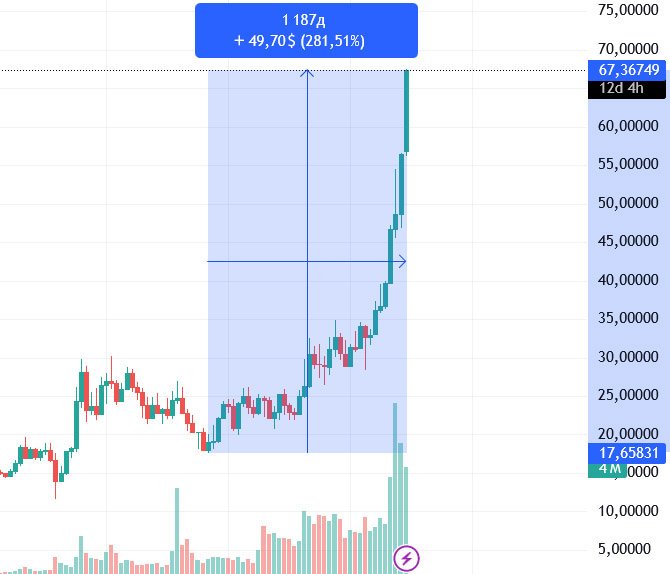Click the right arrowhead of horizontal measure line
Image resolution: width=670 pixels, height=574 pixels.
pyautogui.click(x=402, y=262)
